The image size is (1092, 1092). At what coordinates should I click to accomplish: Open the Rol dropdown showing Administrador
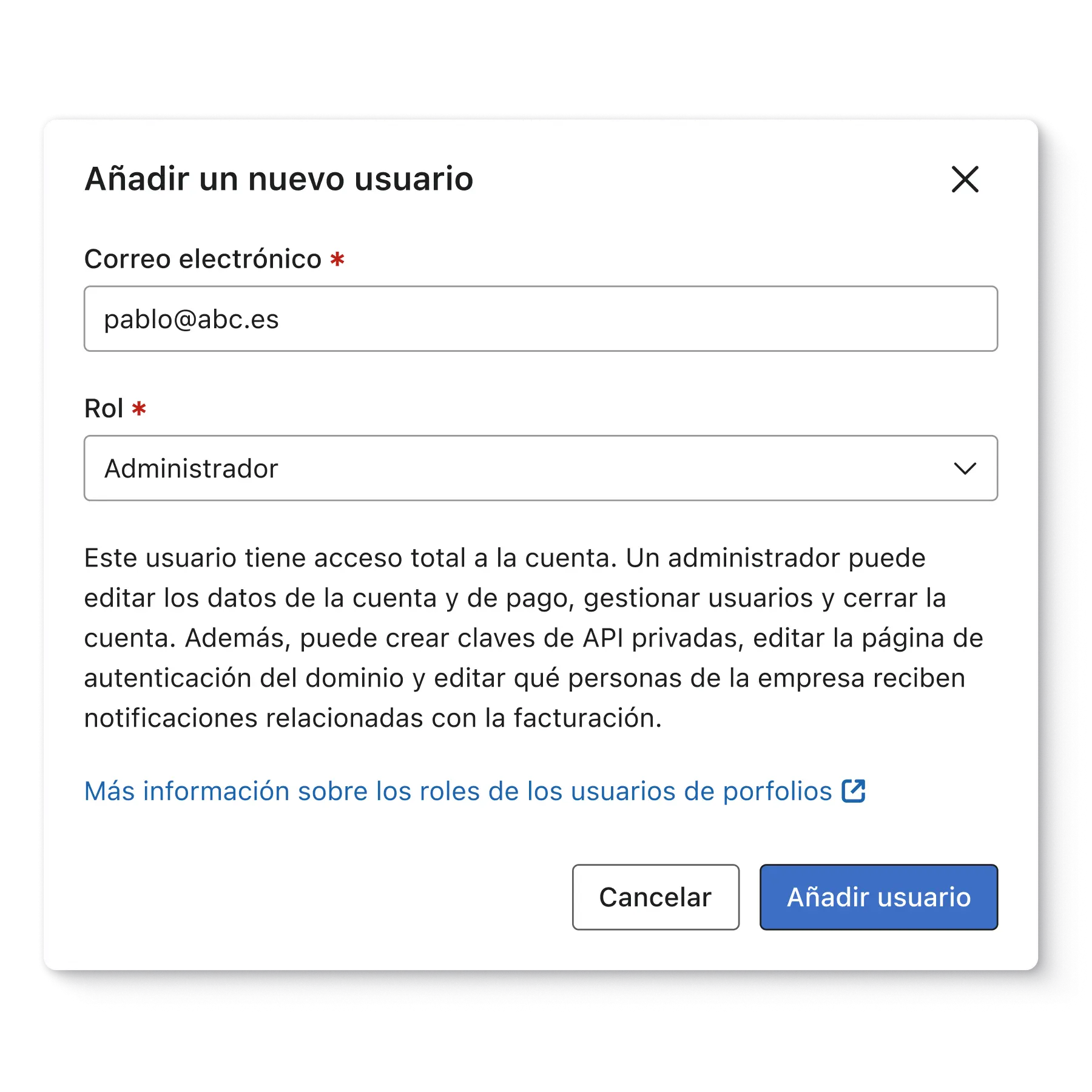[x=541, y=468]
